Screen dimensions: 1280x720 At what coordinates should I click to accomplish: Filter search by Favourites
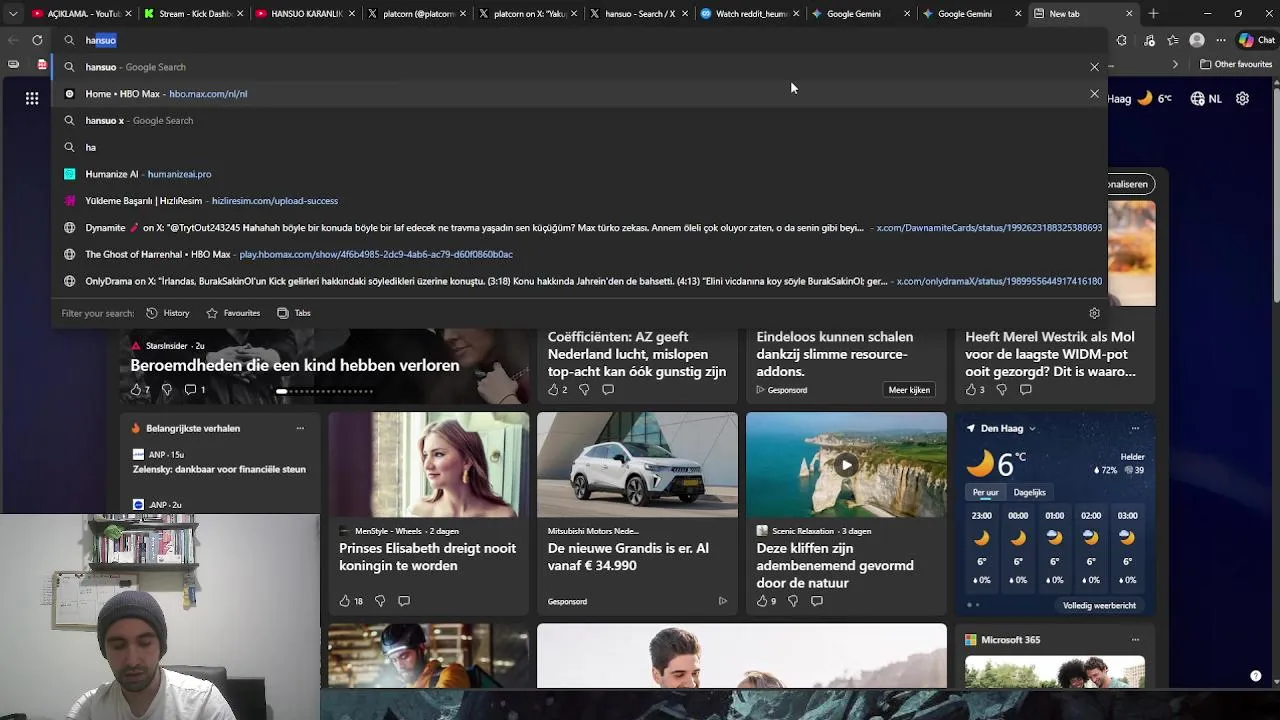(233, 313)
